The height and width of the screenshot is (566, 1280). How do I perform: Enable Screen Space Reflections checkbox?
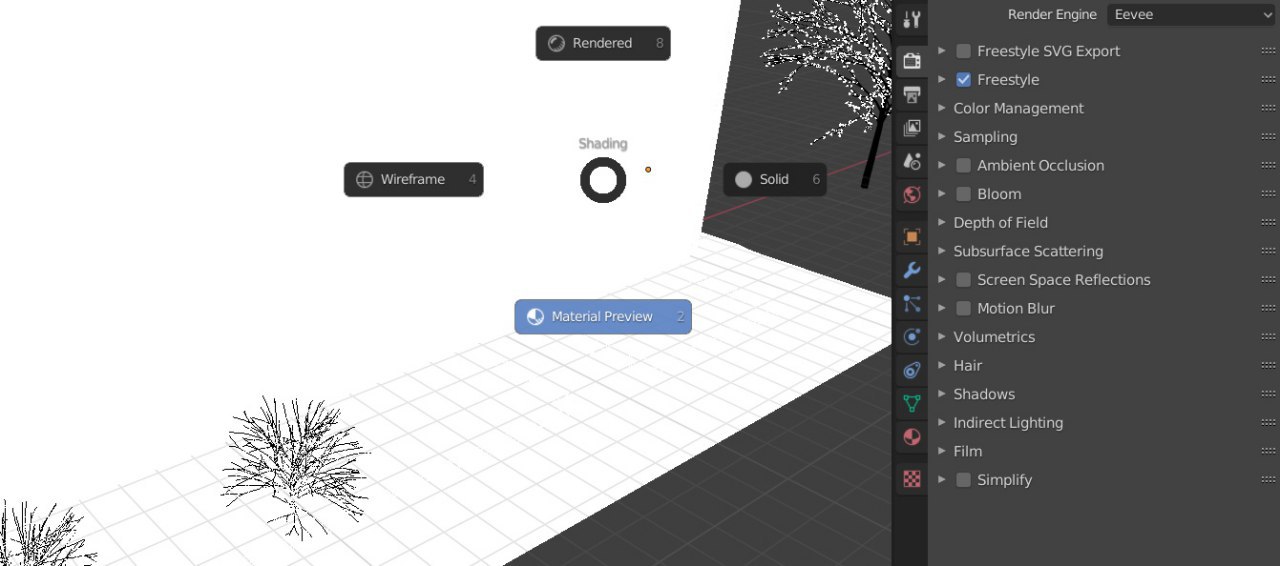click(963, 280)
